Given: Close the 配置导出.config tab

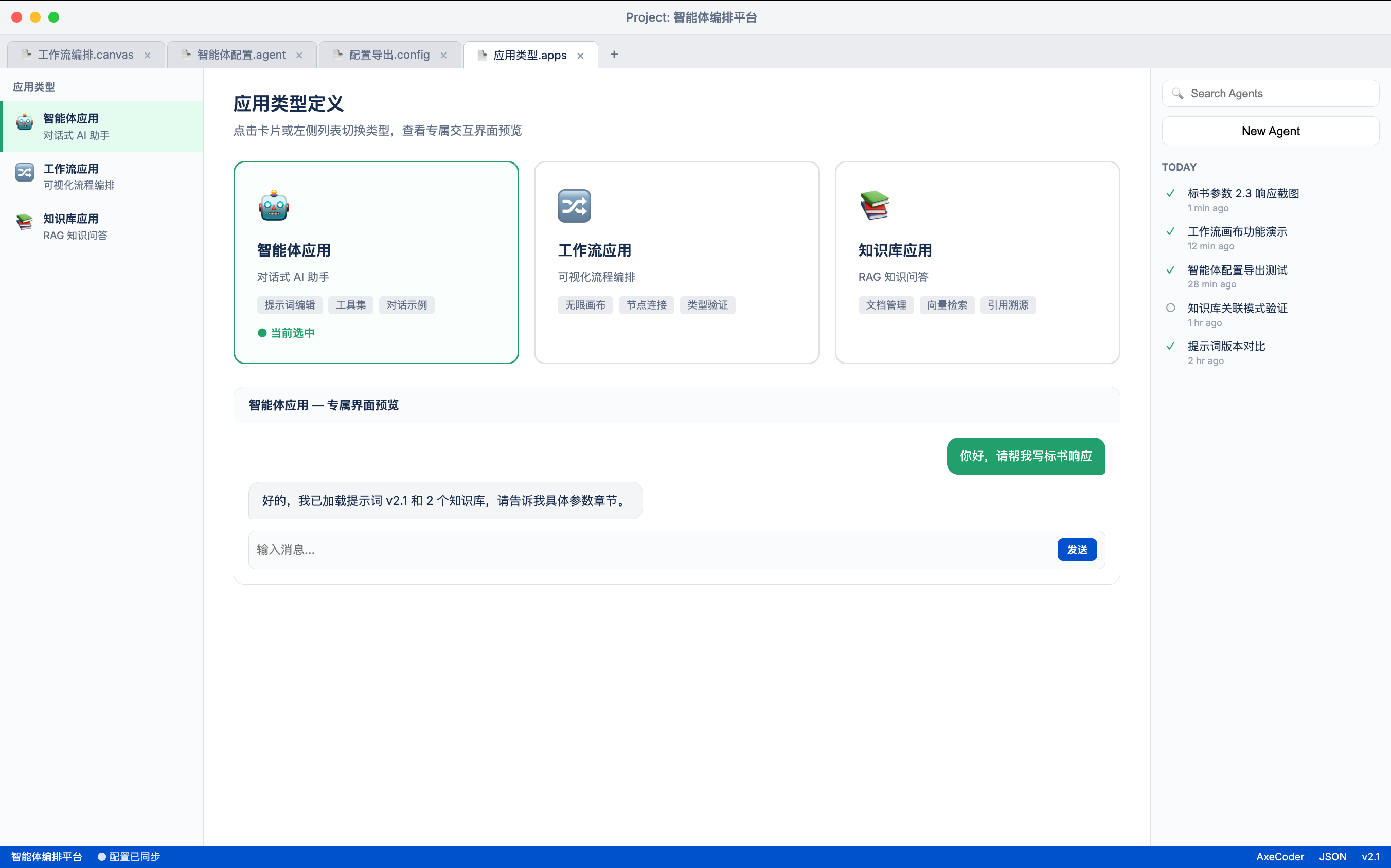Looking at the screenshot, I should coord(443,55).
